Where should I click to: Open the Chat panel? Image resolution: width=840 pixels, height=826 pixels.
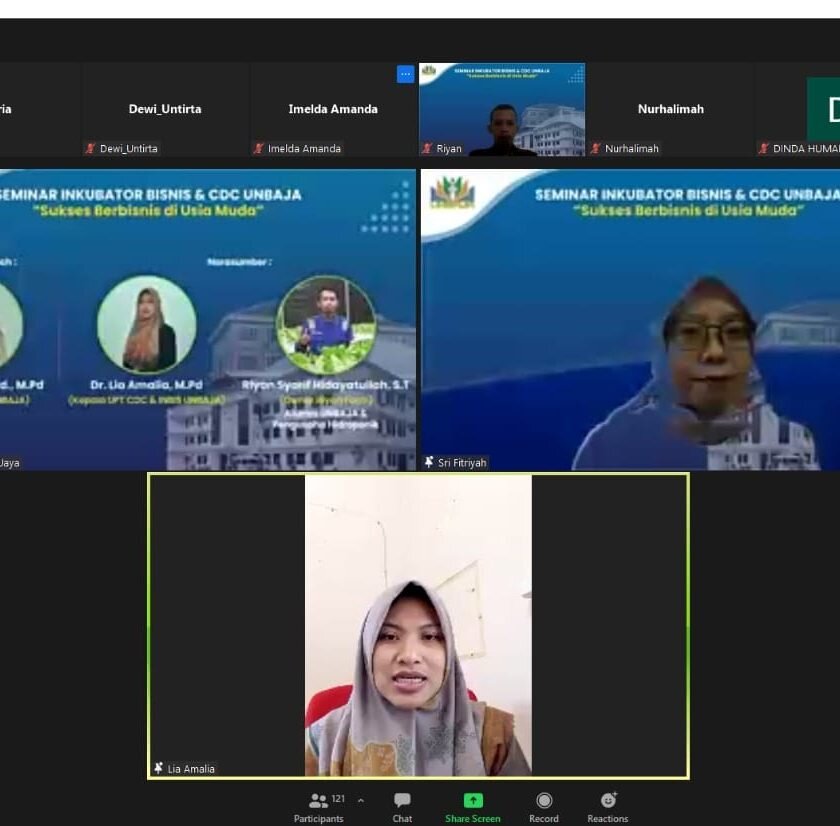[x=402, y=806]
